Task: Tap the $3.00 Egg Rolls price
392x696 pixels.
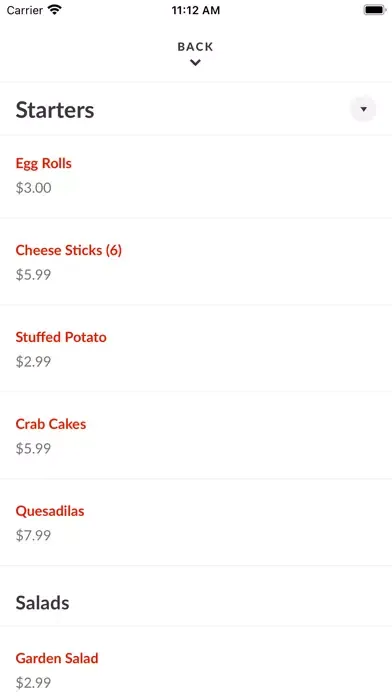Action: [34, 188]
